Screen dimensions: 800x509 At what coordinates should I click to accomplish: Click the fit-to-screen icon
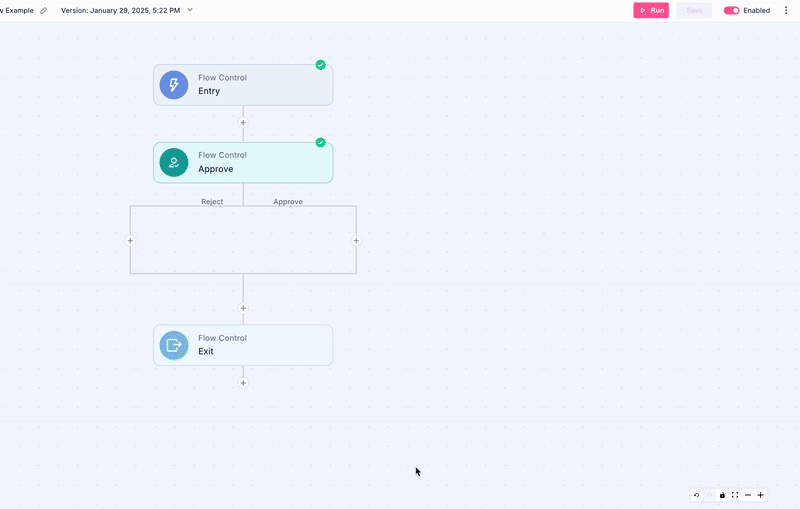tap(735, 495)
